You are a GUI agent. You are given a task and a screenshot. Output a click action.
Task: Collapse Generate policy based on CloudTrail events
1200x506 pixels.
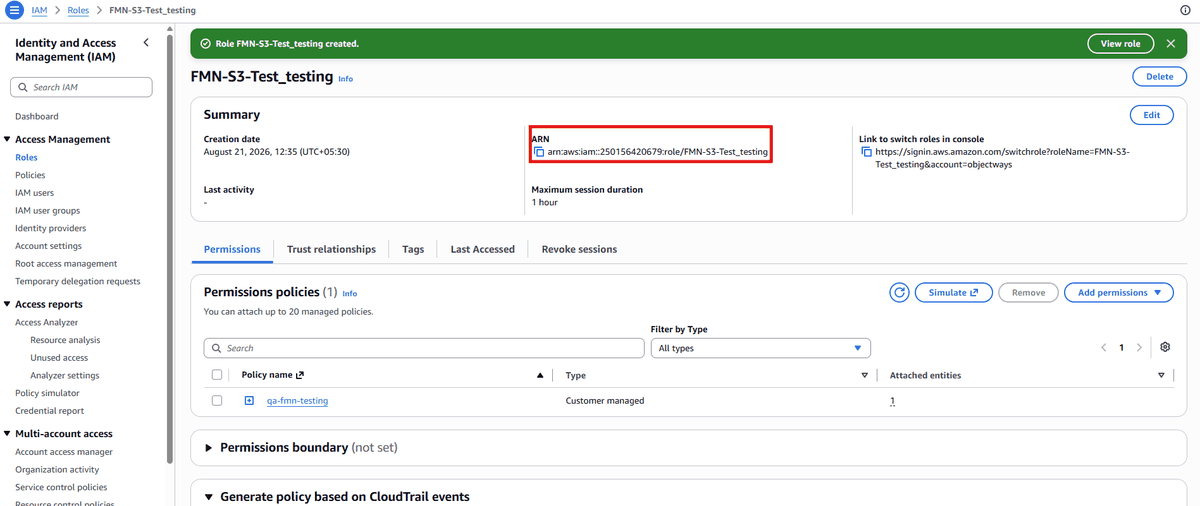(x=209, y=497)
